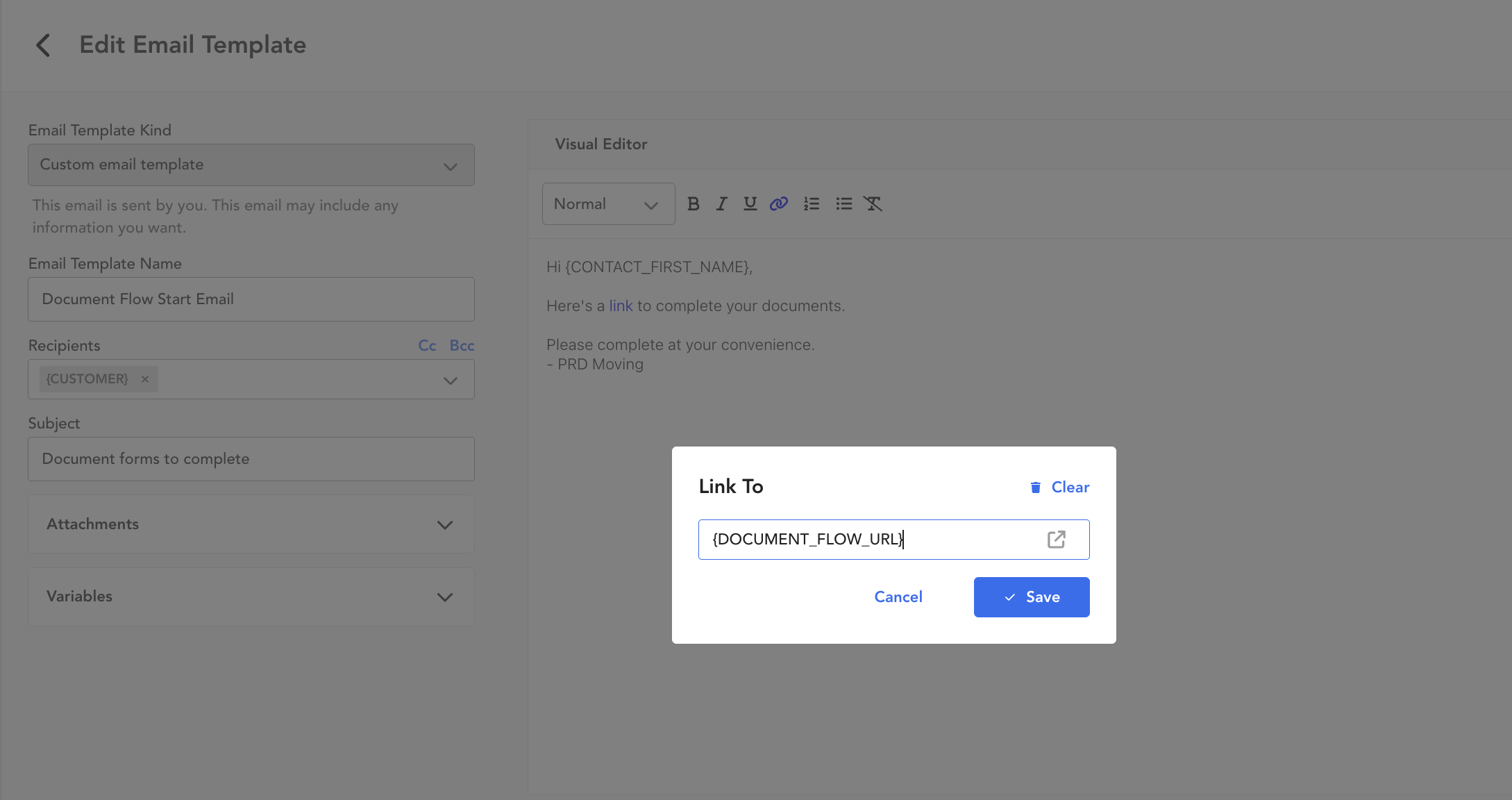Image resolution: width=1512 pixels, height=800 pixels.
Task: Toggle italic formatting in the editor toolbar
Action: coord(722,203)
